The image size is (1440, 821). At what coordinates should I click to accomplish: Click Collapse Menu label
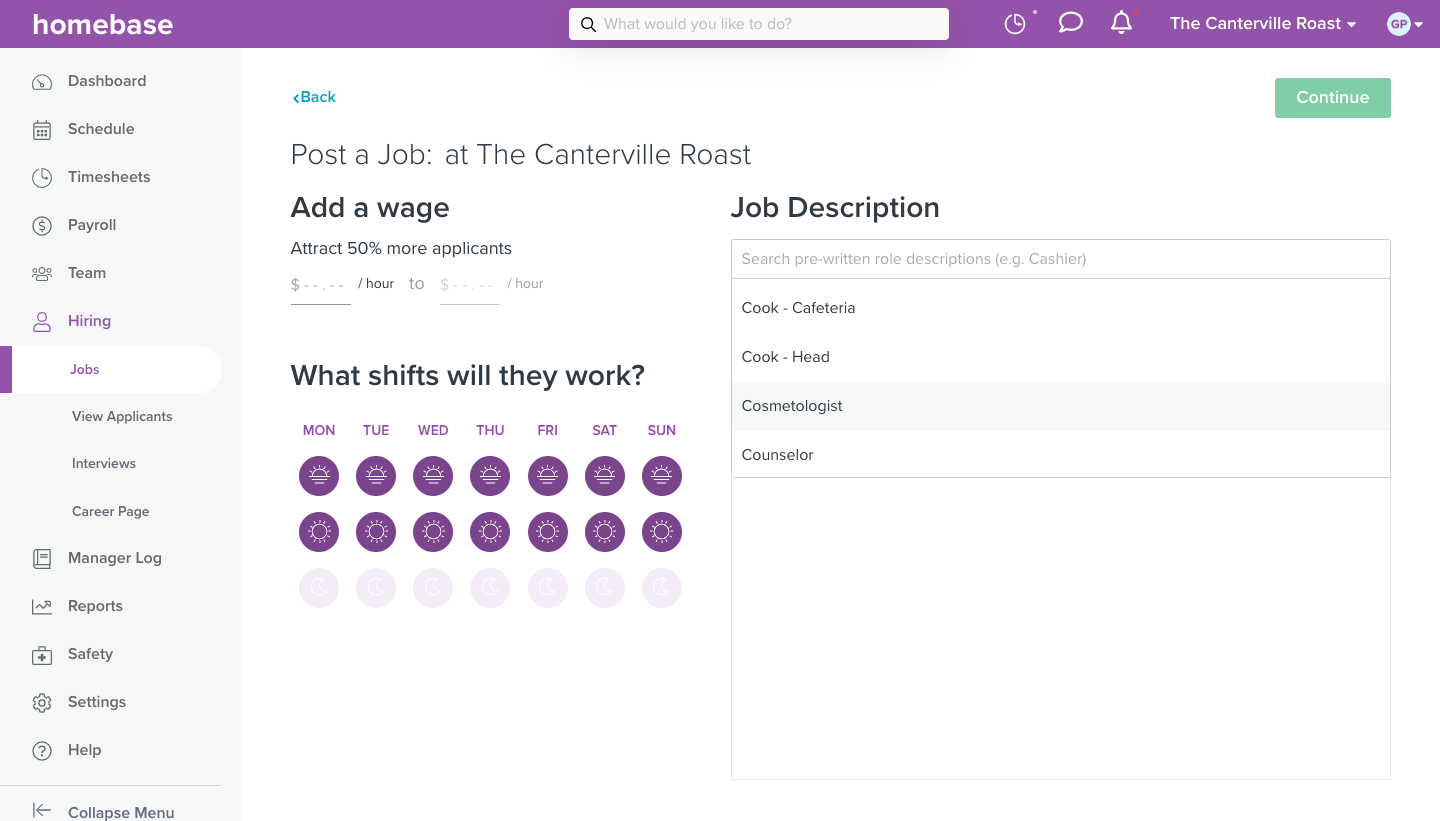point(121,812)
